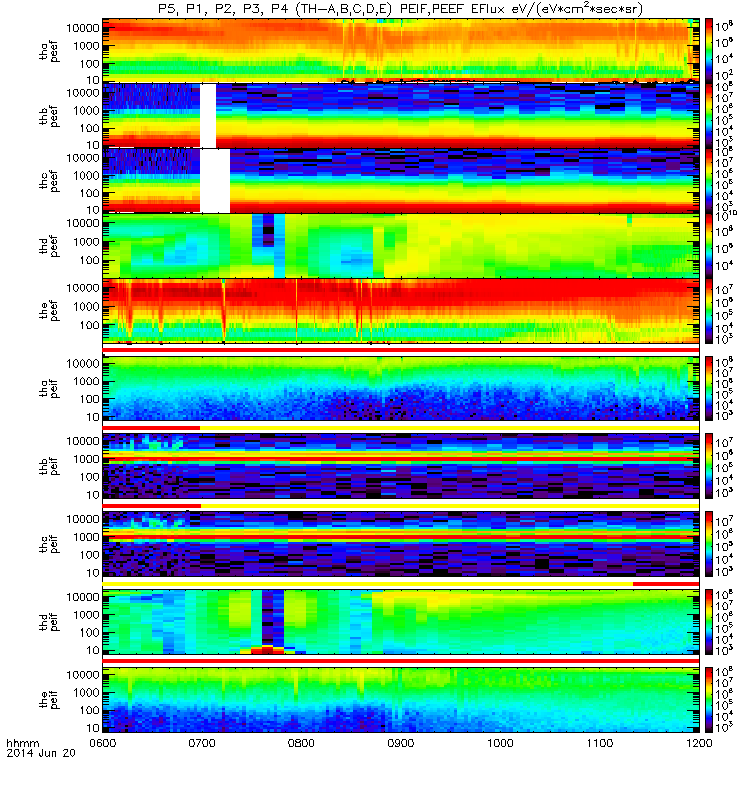The width and height of the screenshot is (750, 800).
Task: Click the 1000 time tick label
Action: 501,743
